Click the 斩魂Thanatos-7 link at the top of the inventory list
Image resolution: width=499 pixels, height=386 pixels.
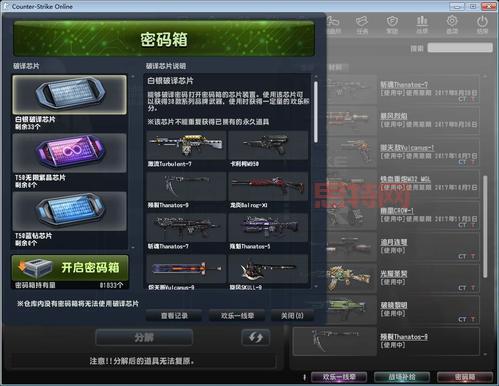(x=404, y=85)
